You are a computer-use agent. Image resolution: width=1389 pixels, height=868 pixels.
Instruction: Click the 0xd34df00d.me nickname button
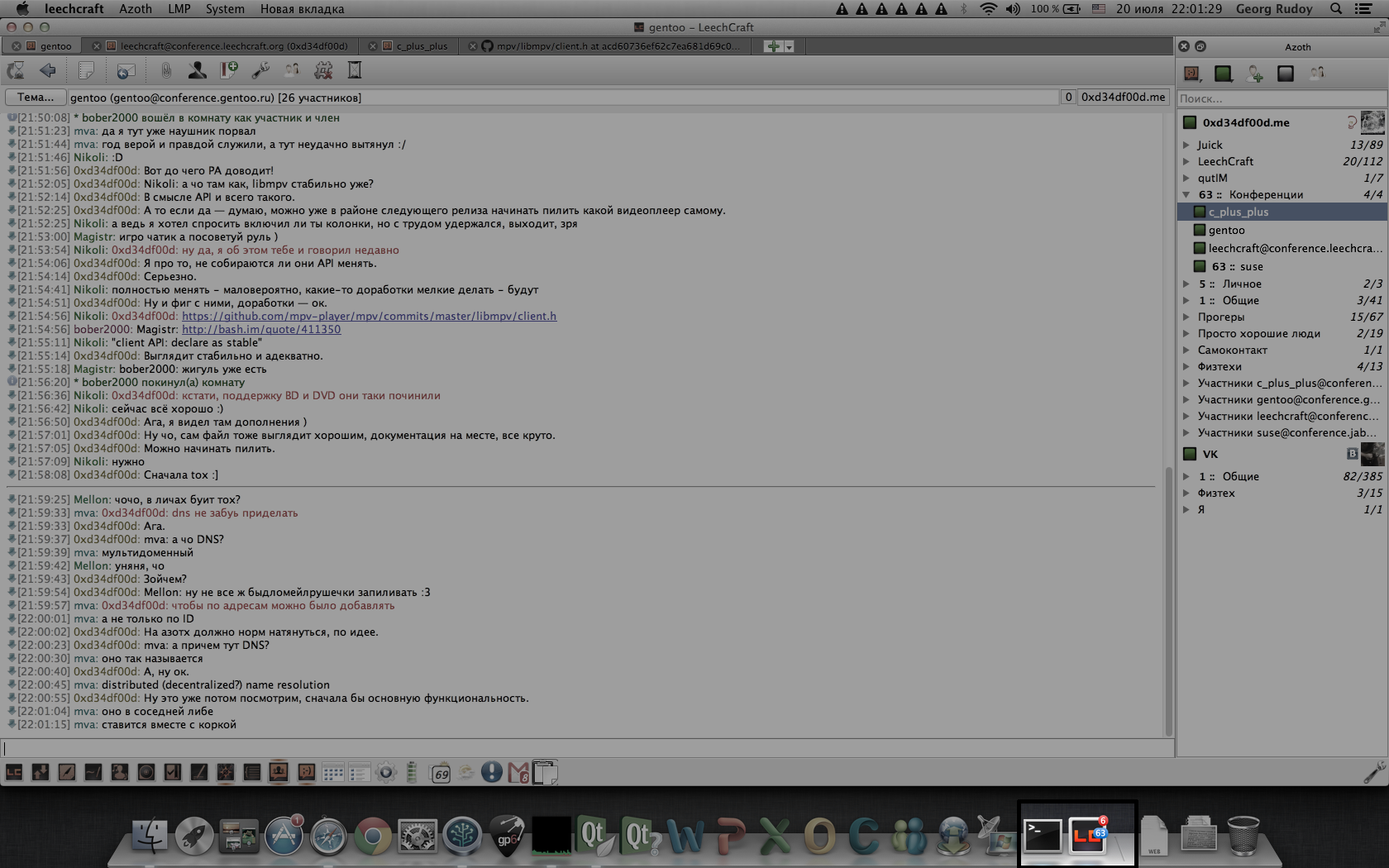click(1123, 98)
